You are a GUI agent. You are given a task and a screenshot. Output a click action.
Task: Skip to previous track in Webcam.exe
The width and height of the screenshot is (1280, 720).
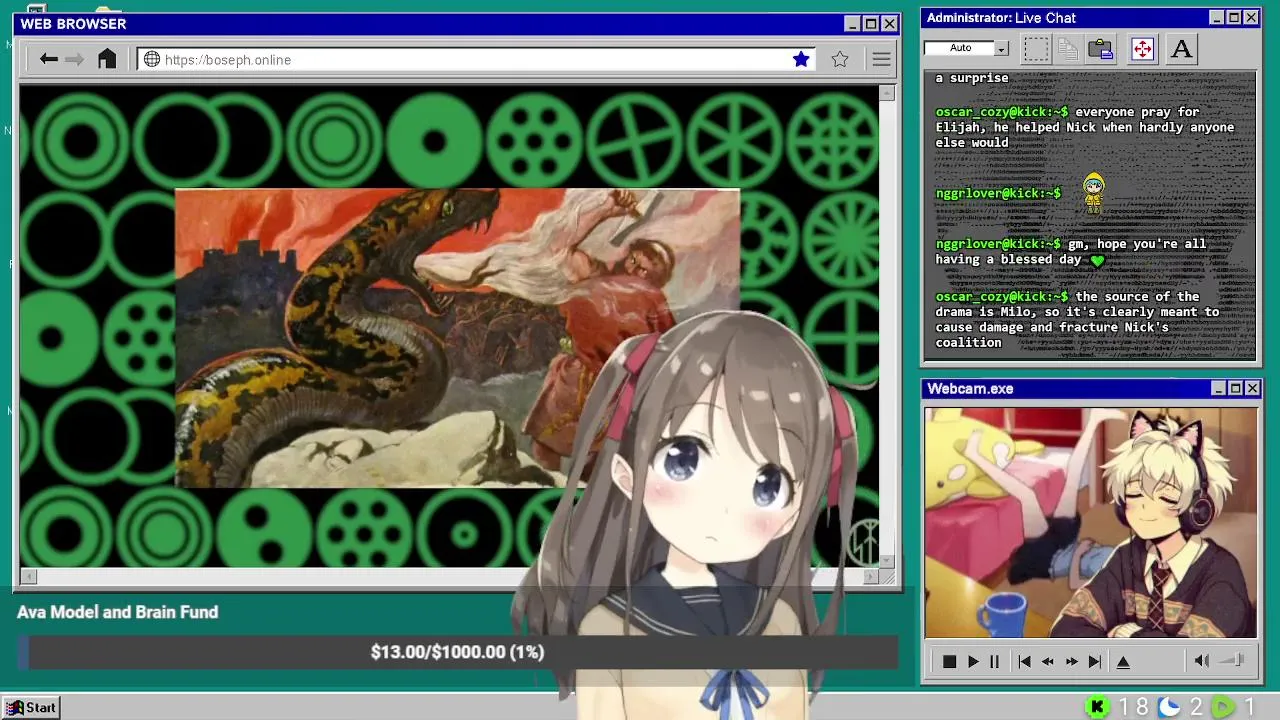coord(1024,662)
